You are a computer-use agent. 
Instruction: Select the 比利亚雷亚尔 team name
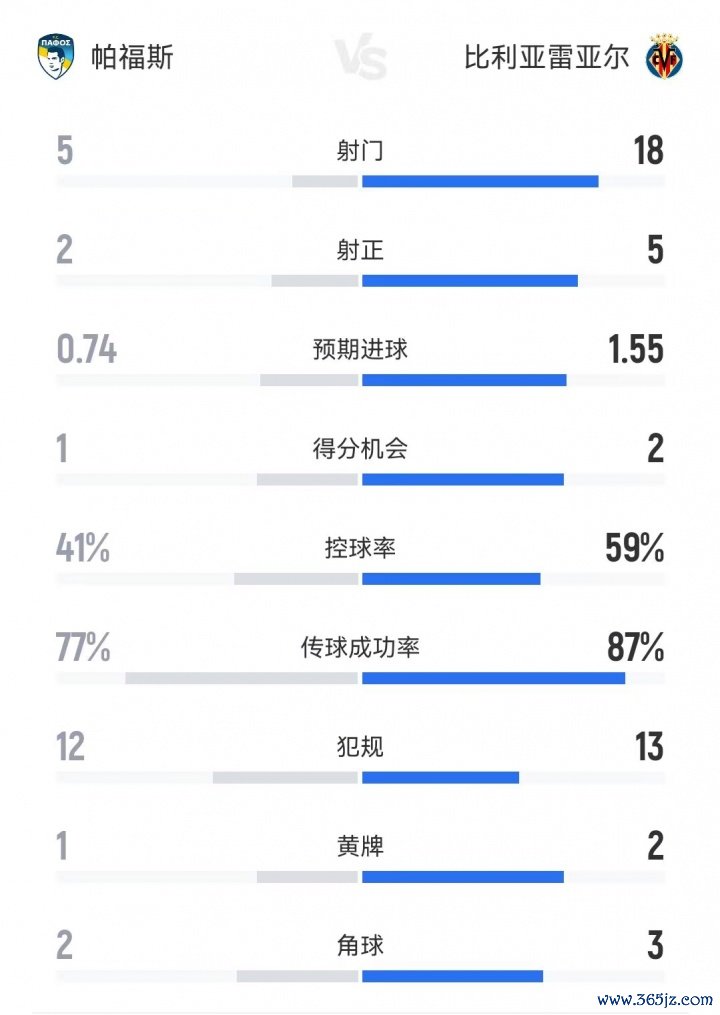pyautogui.click(x=546, y=57)
